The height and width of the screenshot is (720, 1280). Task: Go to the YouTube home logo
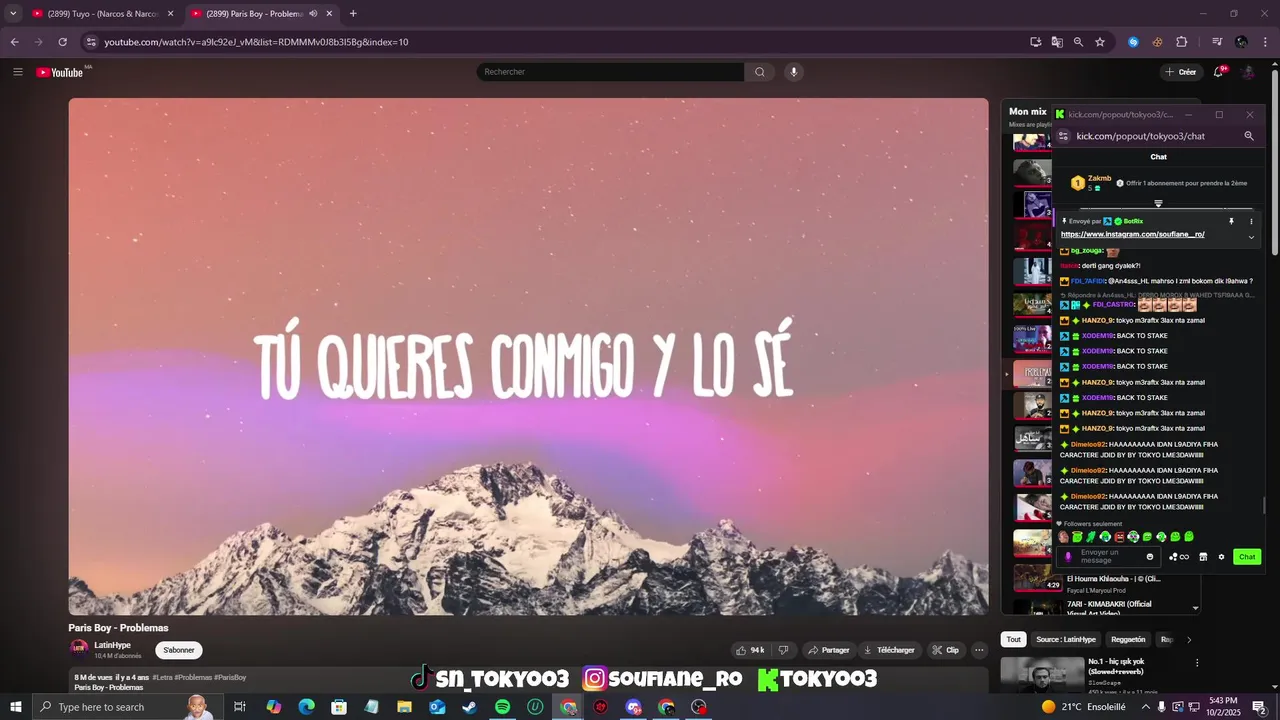click(59, 72)
